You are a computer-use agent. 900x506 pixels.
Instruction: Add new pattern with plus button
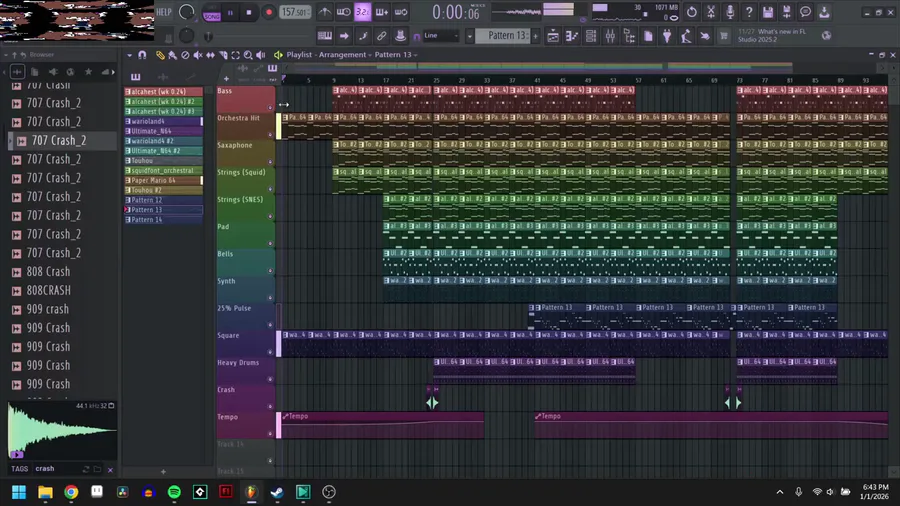click(x=536, y=36)
